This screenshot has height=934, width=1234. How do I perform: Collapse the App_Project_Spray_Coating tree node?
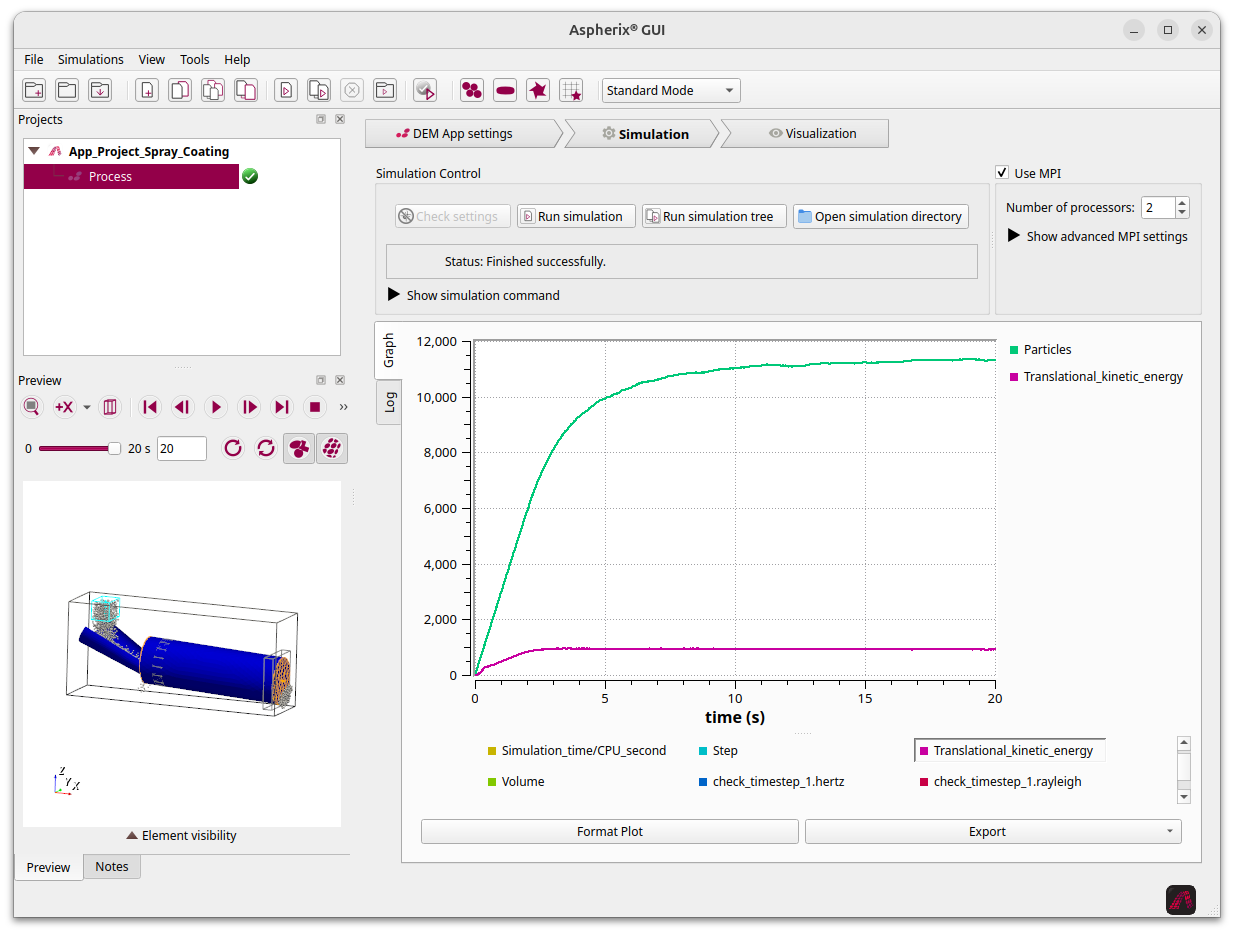coord(34,152)
